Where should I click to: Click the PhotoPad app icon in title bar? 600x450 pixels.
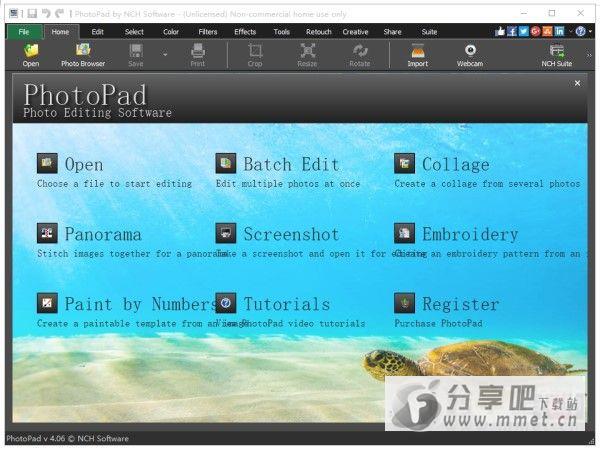pos(13,14)
